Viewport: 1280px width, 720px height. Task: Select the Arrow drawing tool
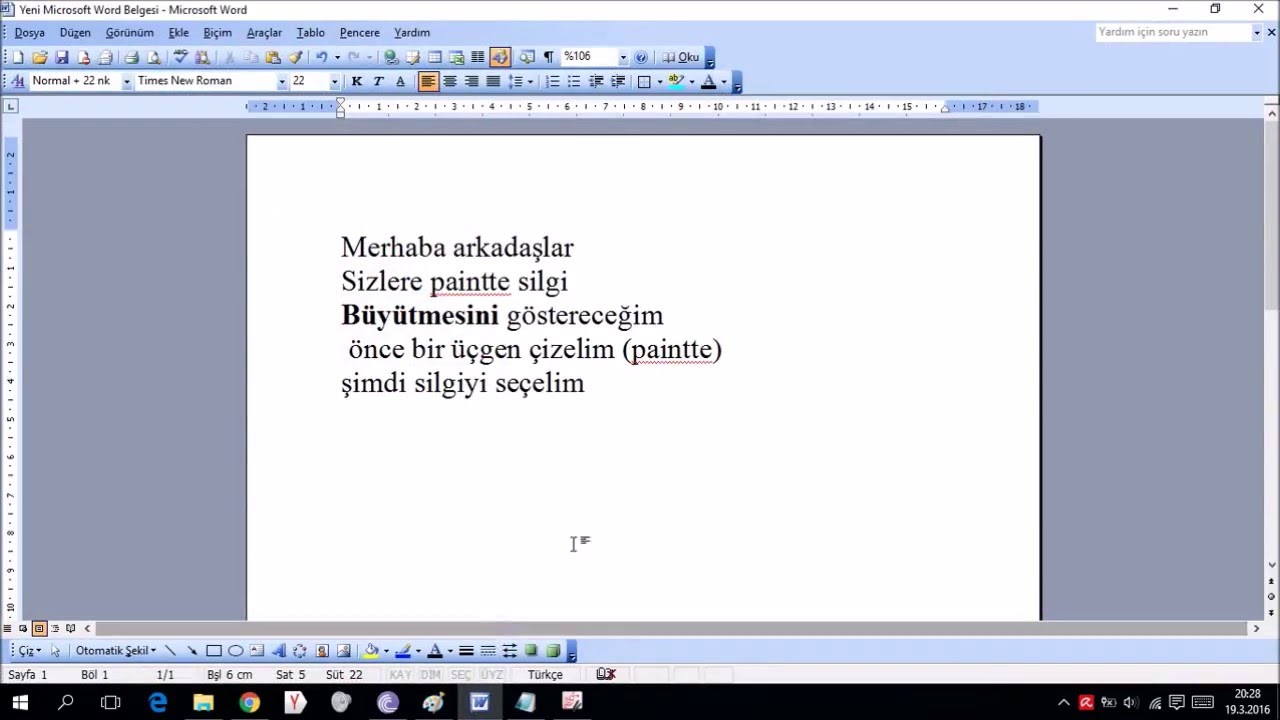pyautogui.click(x=192, y=651)
